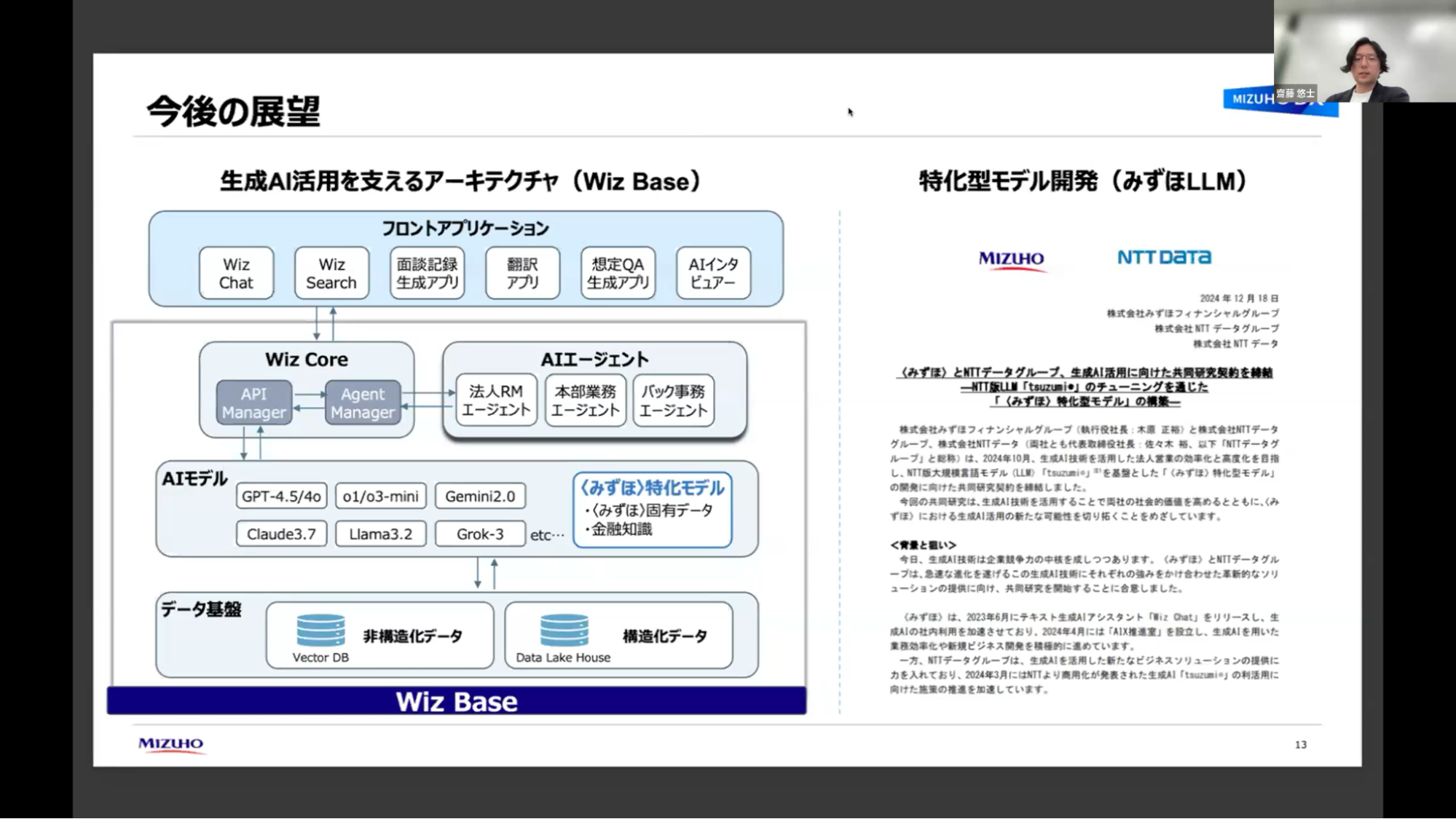Click the フロントアプリケーション section title
Image resolution: width=1456 pixels, height=819 pixels.
point(465,229)
